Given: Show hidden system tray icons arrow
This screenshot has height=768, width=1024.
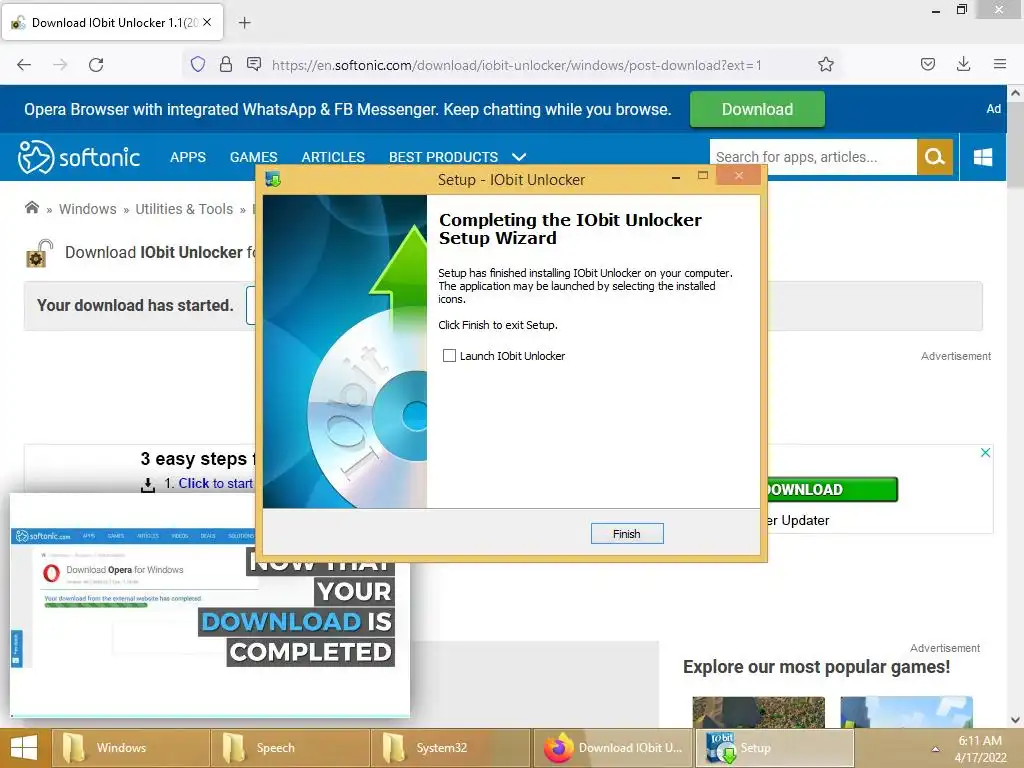Looking at the screenshot, I should tap(935, 749).
